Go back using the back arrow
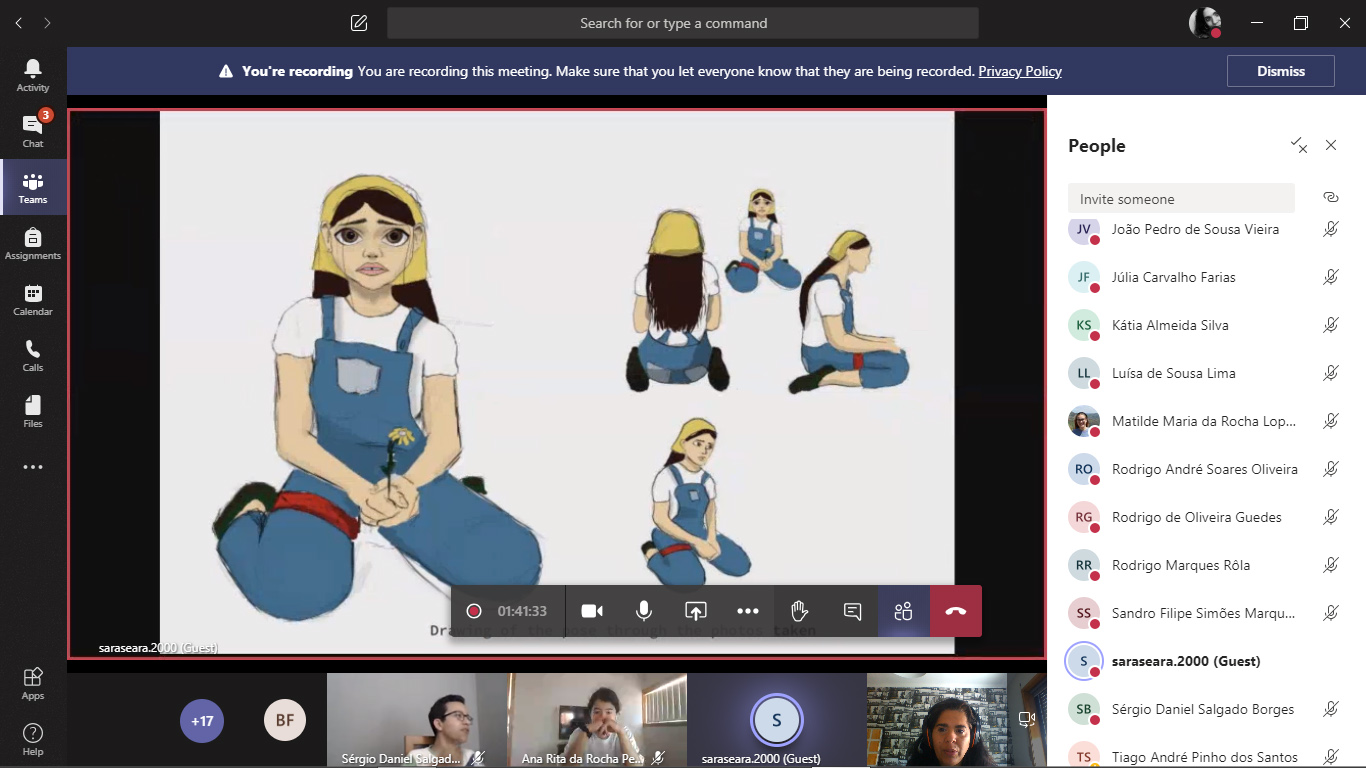 [18, 23]
